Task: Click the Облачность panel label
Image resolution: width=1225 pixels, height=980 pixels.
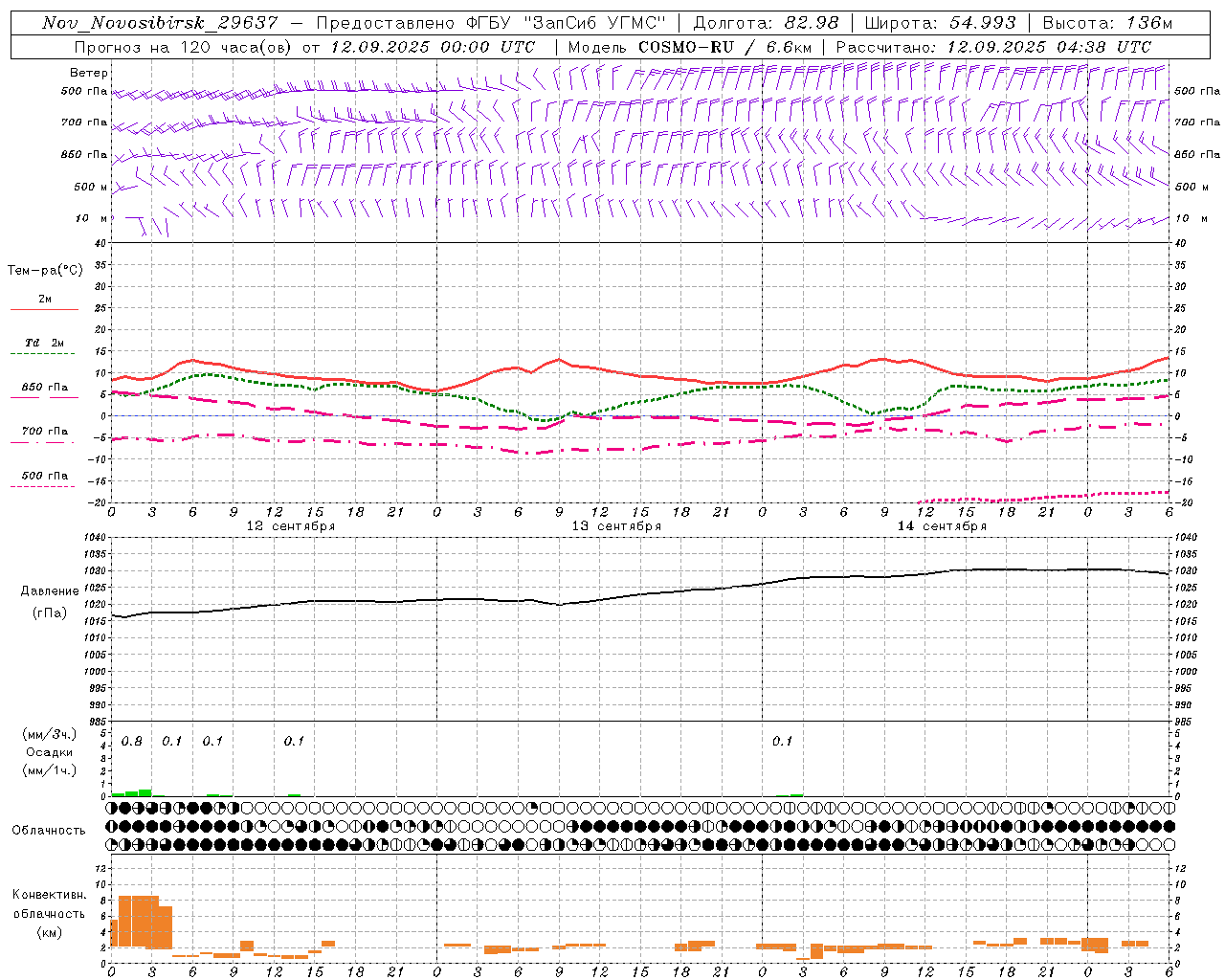Action: point(49,830)
